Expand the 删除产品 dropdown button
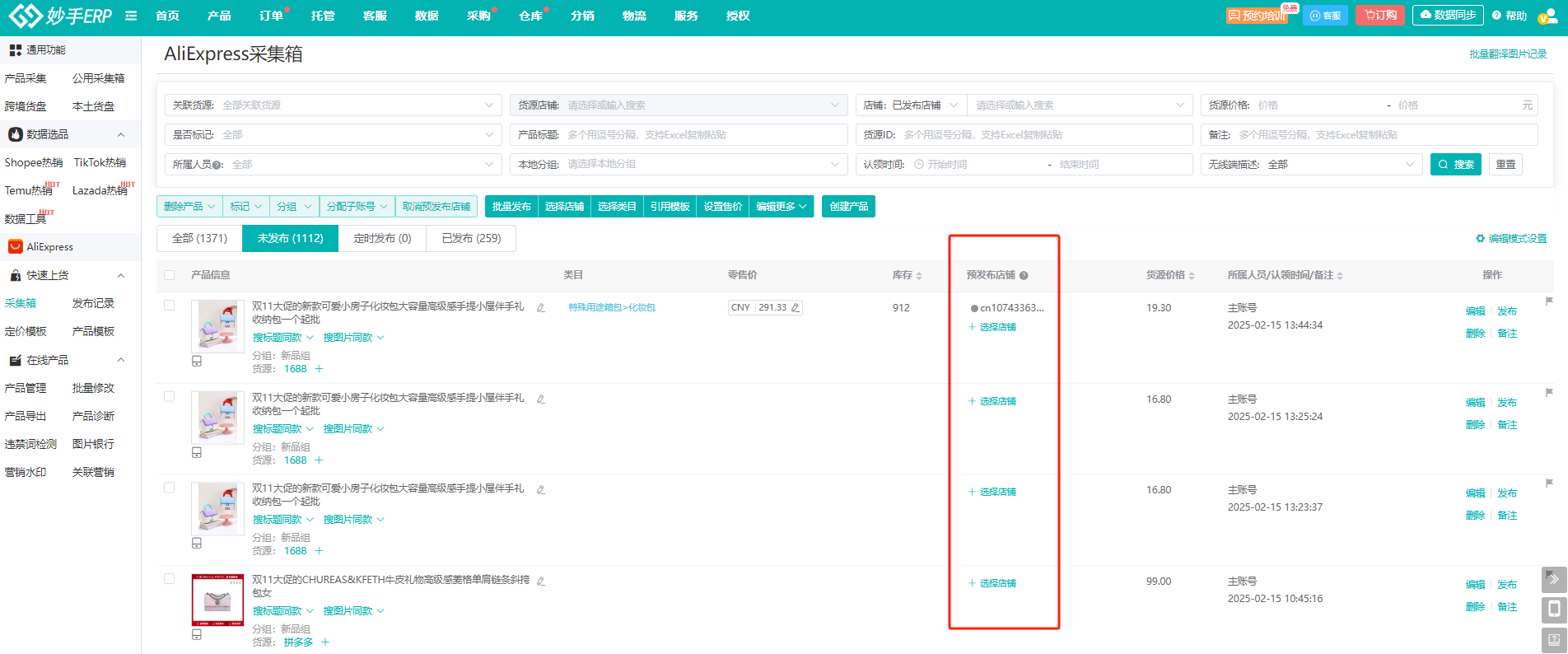1568x654 pixels. coord(189,207)
